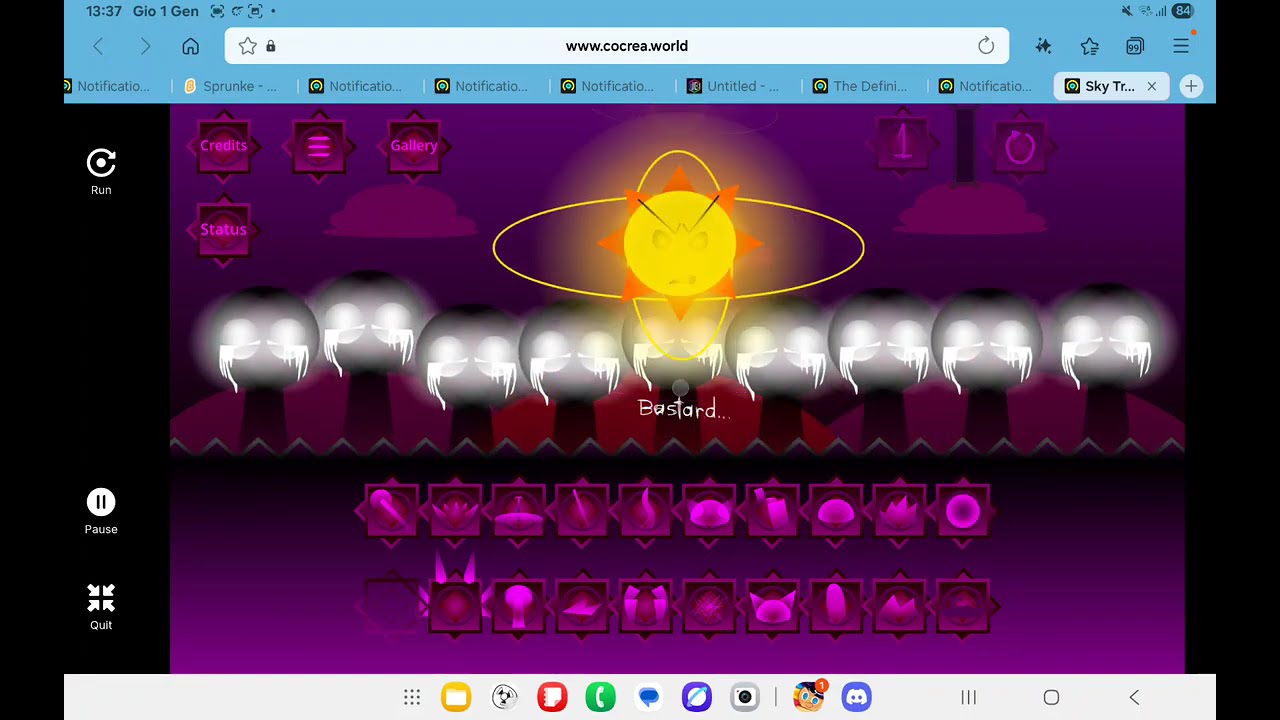Screen dimensions: 1280x720
Task: Quit fullscreen with the Quit icon
Action: [101, 607]
